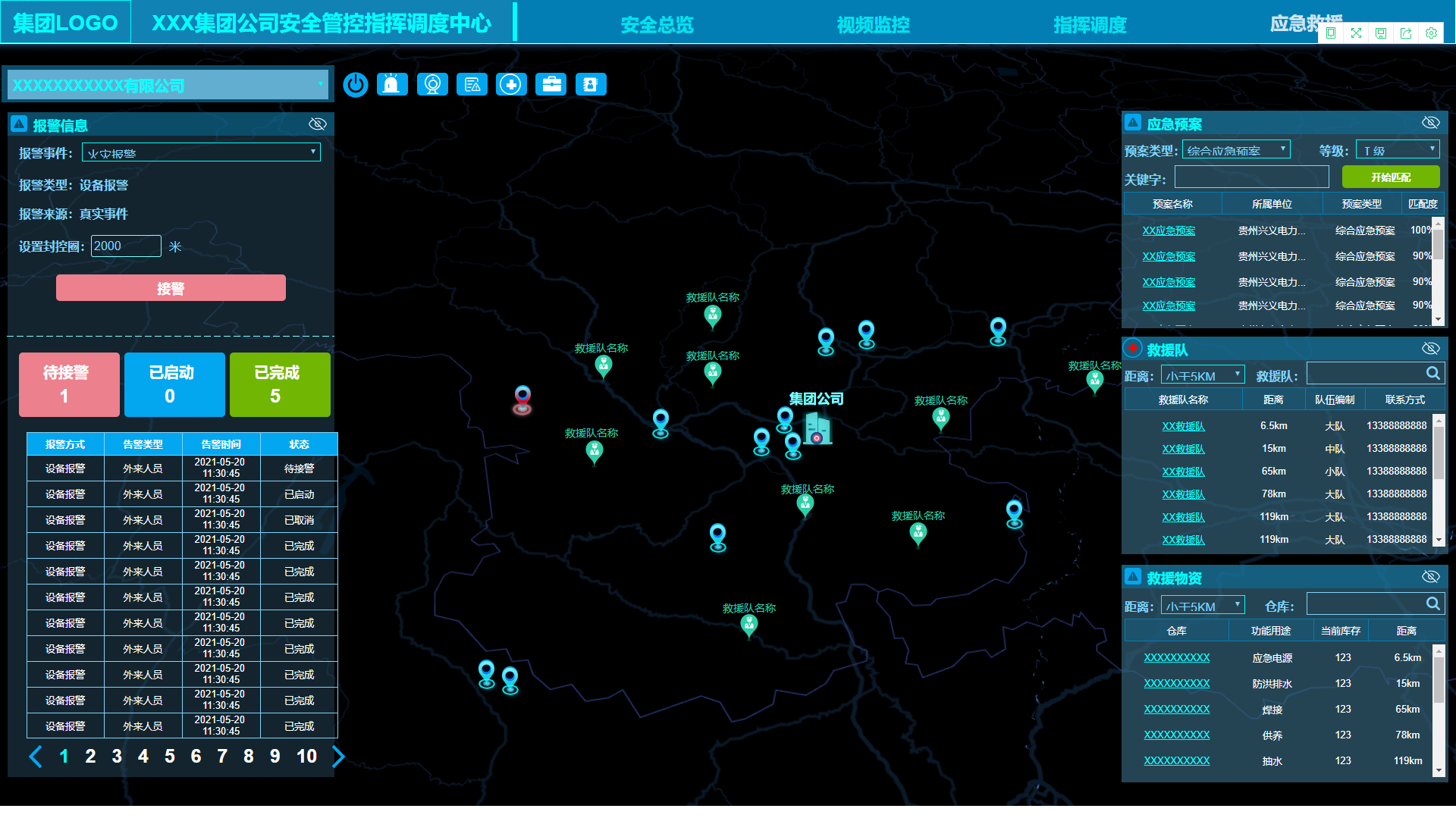Click the 集团LOGO at top left
This screenshot has width=1456, height=818.
(x=65, y=22)
